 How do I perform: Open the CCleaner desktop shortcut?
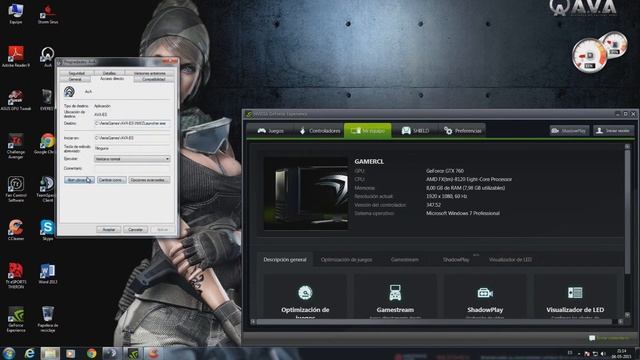(16, 230)
